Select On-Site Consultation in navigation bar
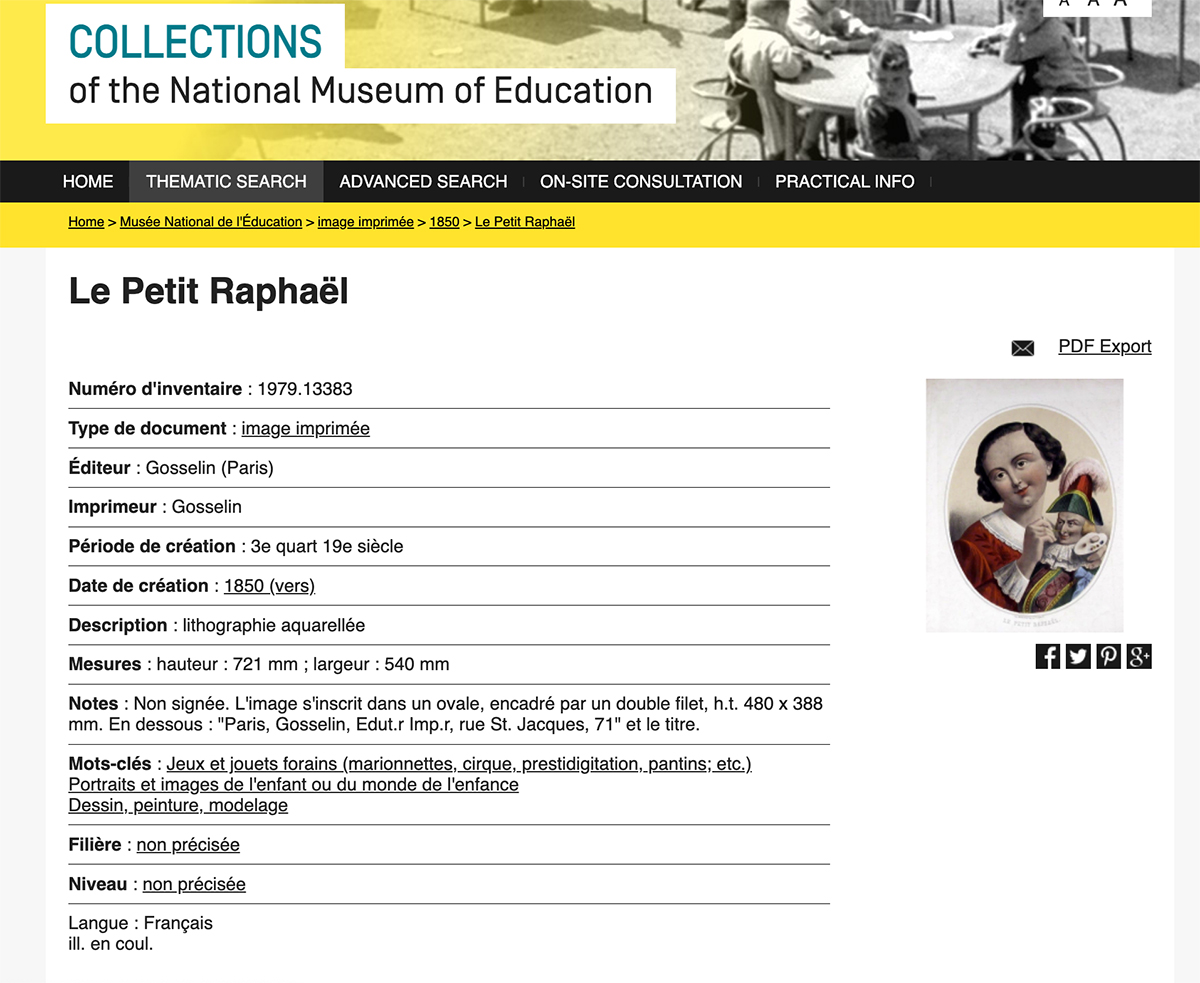Image resolution: width=1200 pixels, height=983 pixels. [641, 181]
